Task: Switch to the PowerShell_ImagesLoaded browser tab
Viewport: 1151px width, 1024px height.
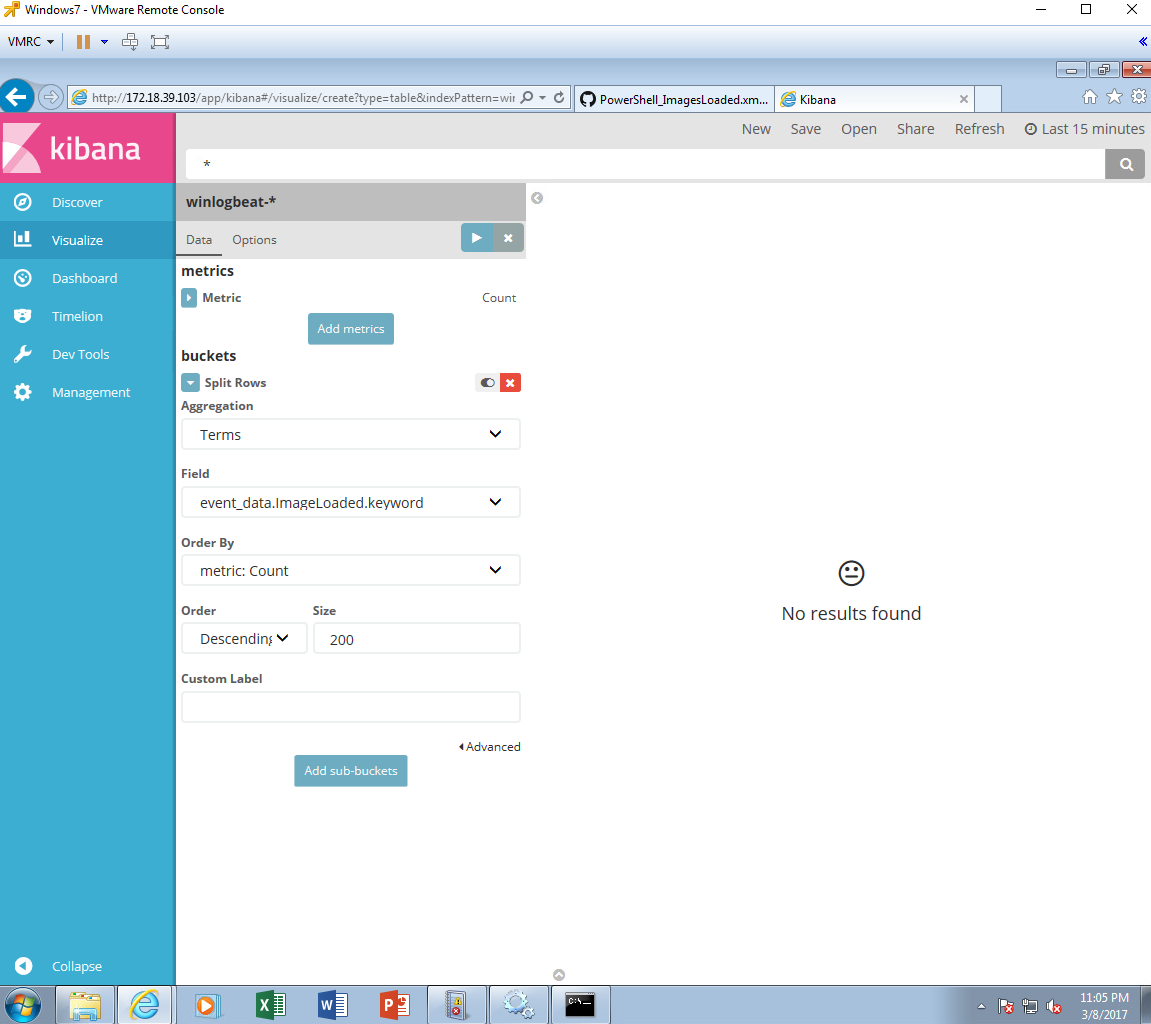Action: click(x=674, y=99)
